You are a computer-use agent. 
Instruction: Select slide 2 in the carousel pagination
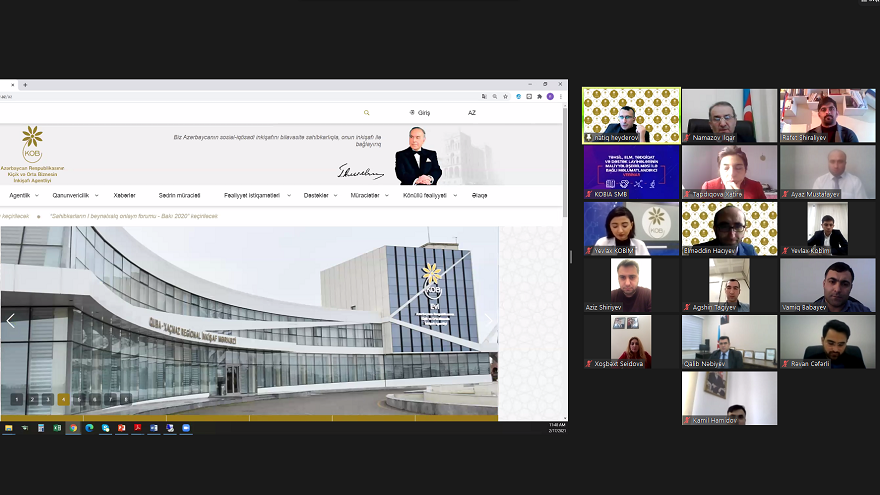[32, 399]
